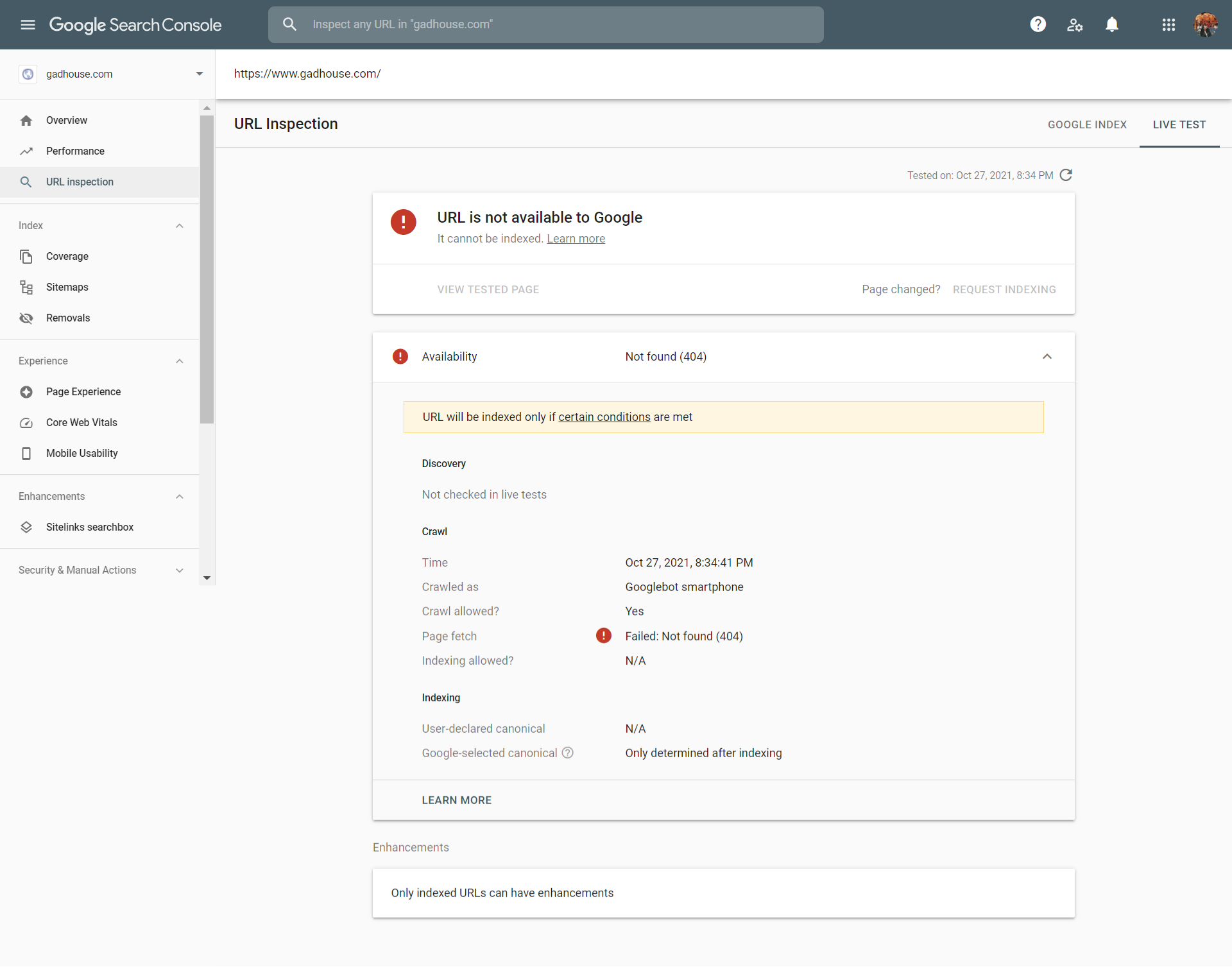Open the user account avatar
The width and height of the screenshot is (1232, 967).
pos(1206,24)
